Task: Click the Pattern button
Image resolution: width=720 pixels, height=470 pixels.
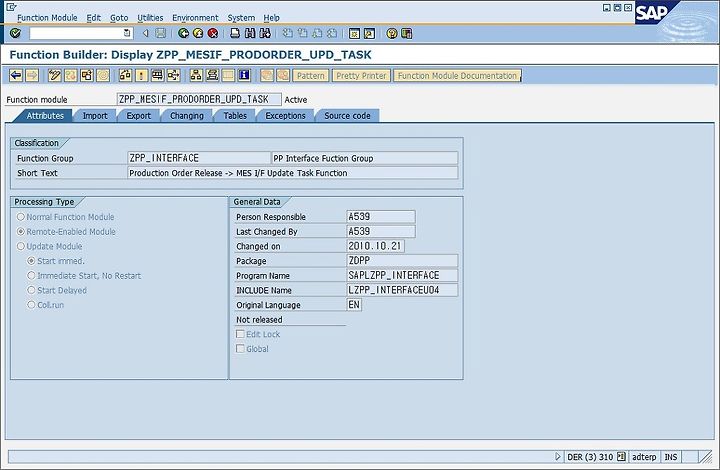Action: tap(311, 76)
